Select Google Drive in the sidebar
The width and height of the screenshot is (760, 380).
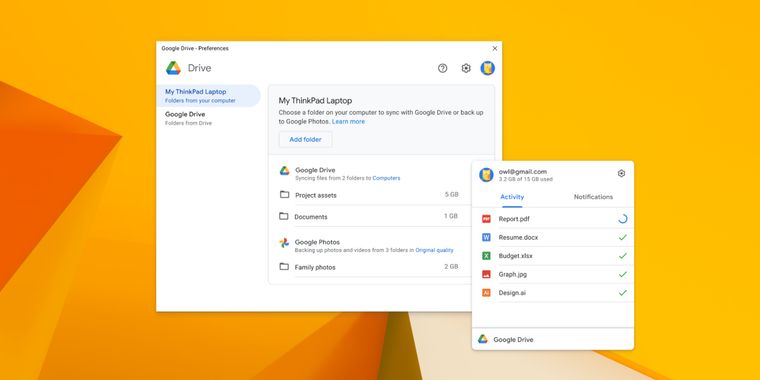(208, 118)
